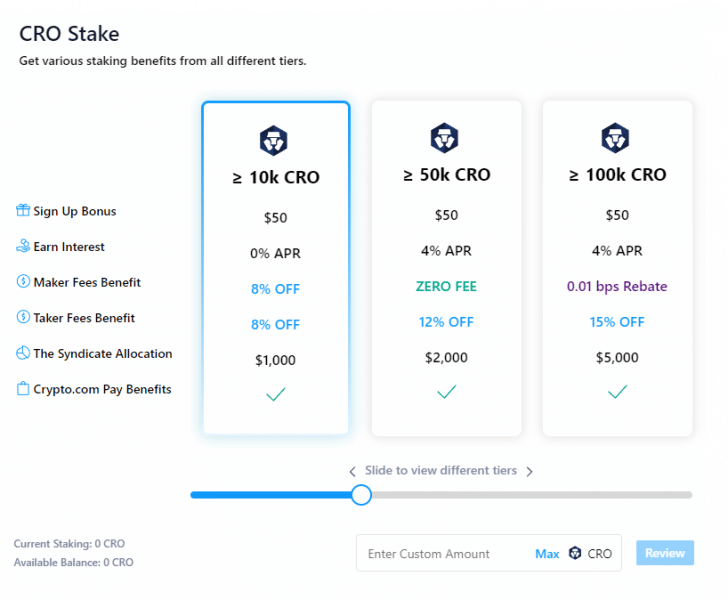
Task: Click the Max link in amount field
Action: 547,553
